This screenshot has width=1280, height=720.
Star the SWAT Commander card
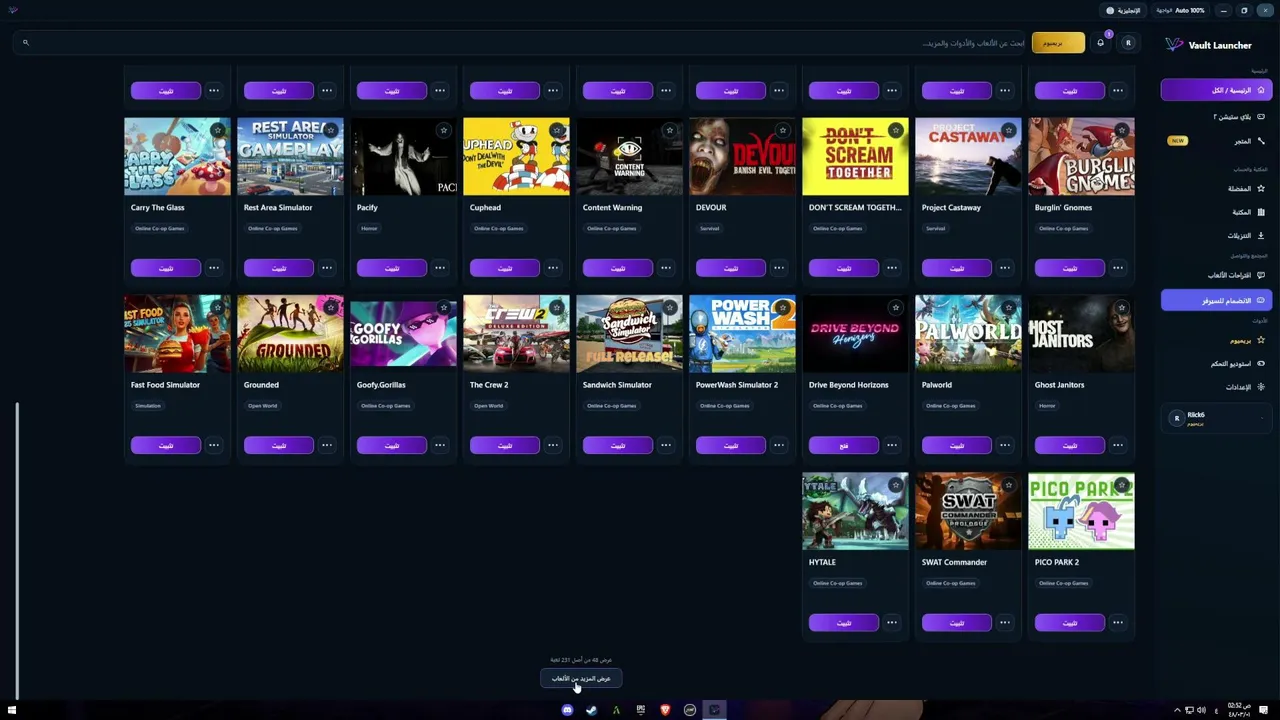point(1008,485)
